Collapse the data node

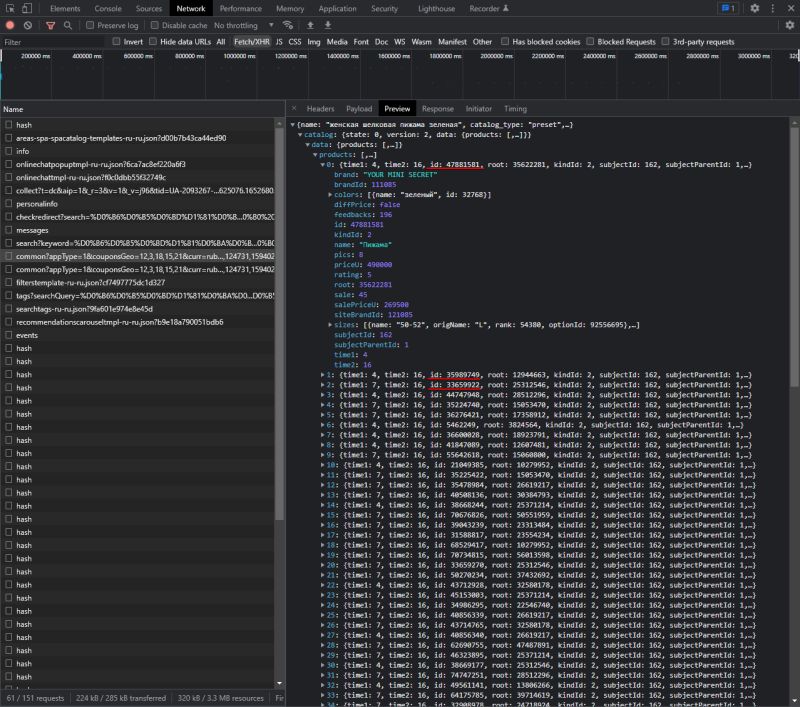(308, 145)
